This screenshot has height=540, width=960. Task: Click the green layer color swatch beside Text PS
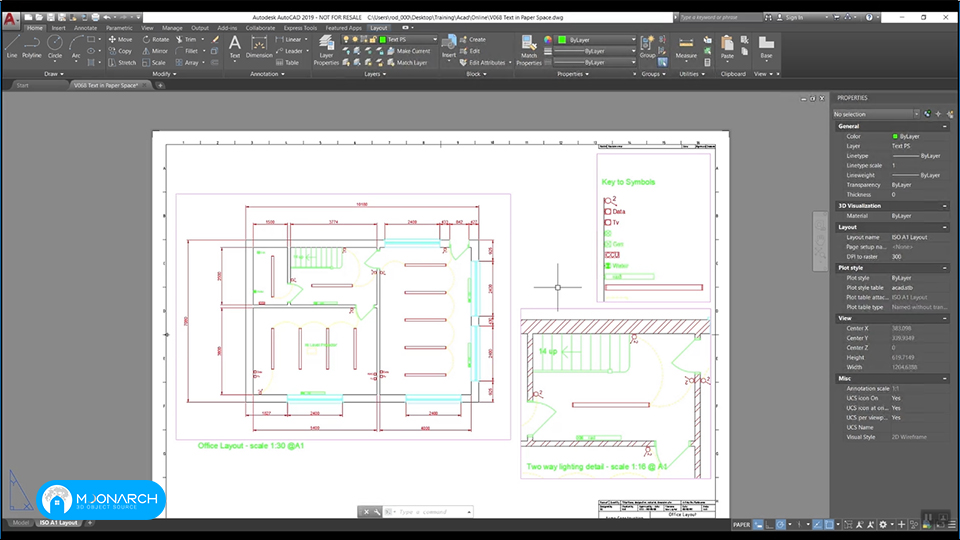(383, 39)
